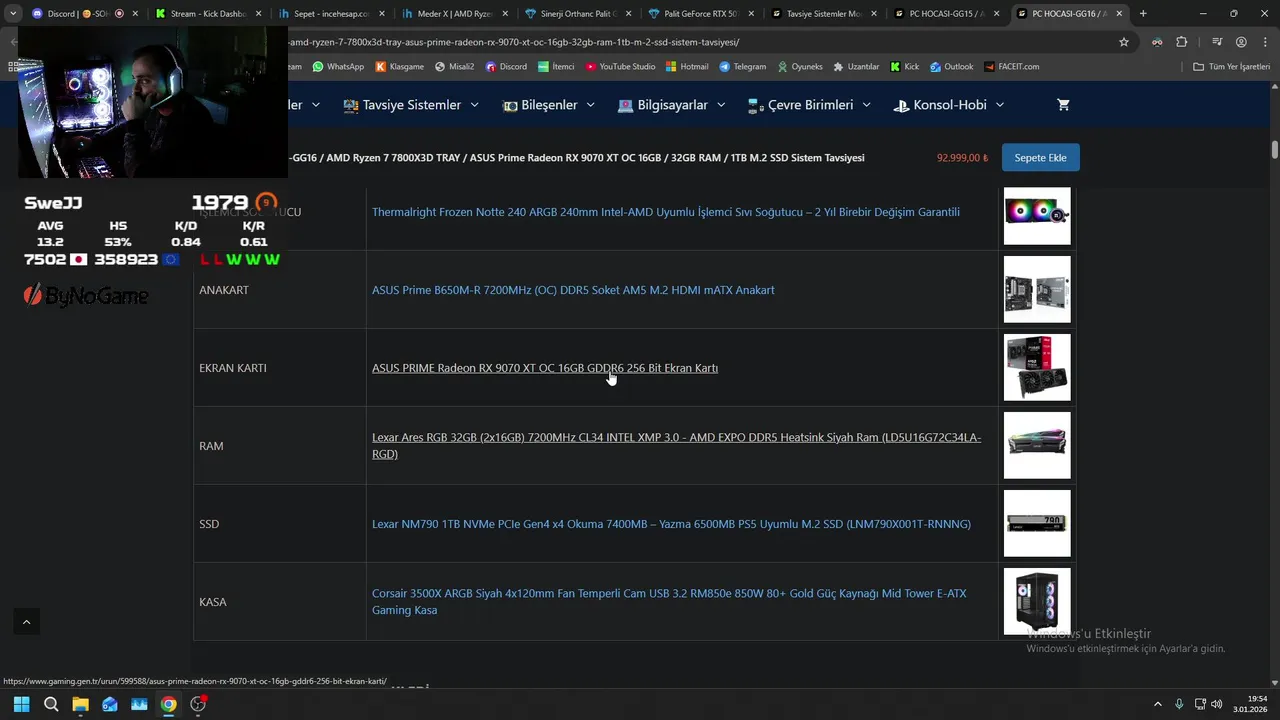Screen dimensions: 1280x720
Task: Switch to the Tavsiye Sistemler tab
Action: [822, 14]
